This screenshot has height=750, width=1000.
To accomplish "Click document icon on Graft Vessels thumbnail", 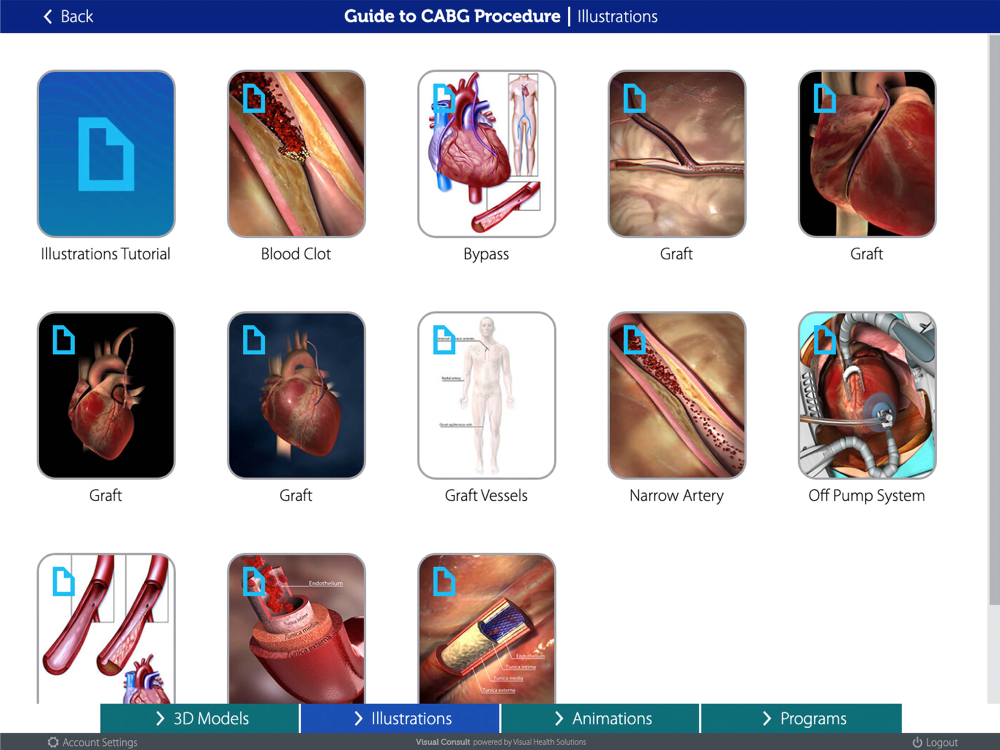I will click(x=444, y=339).
